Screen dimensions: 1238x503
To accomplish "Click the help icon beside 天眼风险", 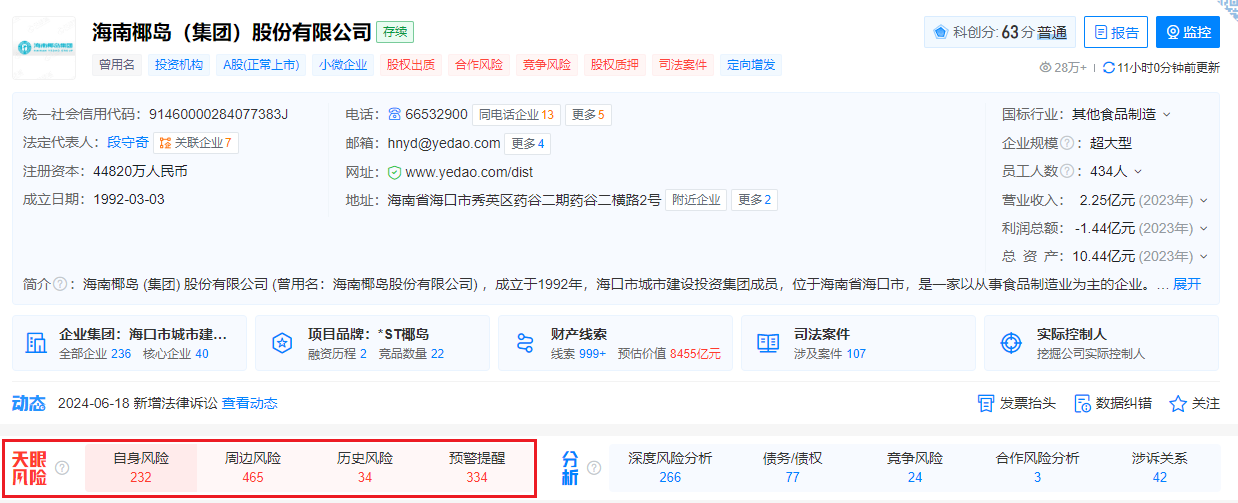I will point(62,467).
